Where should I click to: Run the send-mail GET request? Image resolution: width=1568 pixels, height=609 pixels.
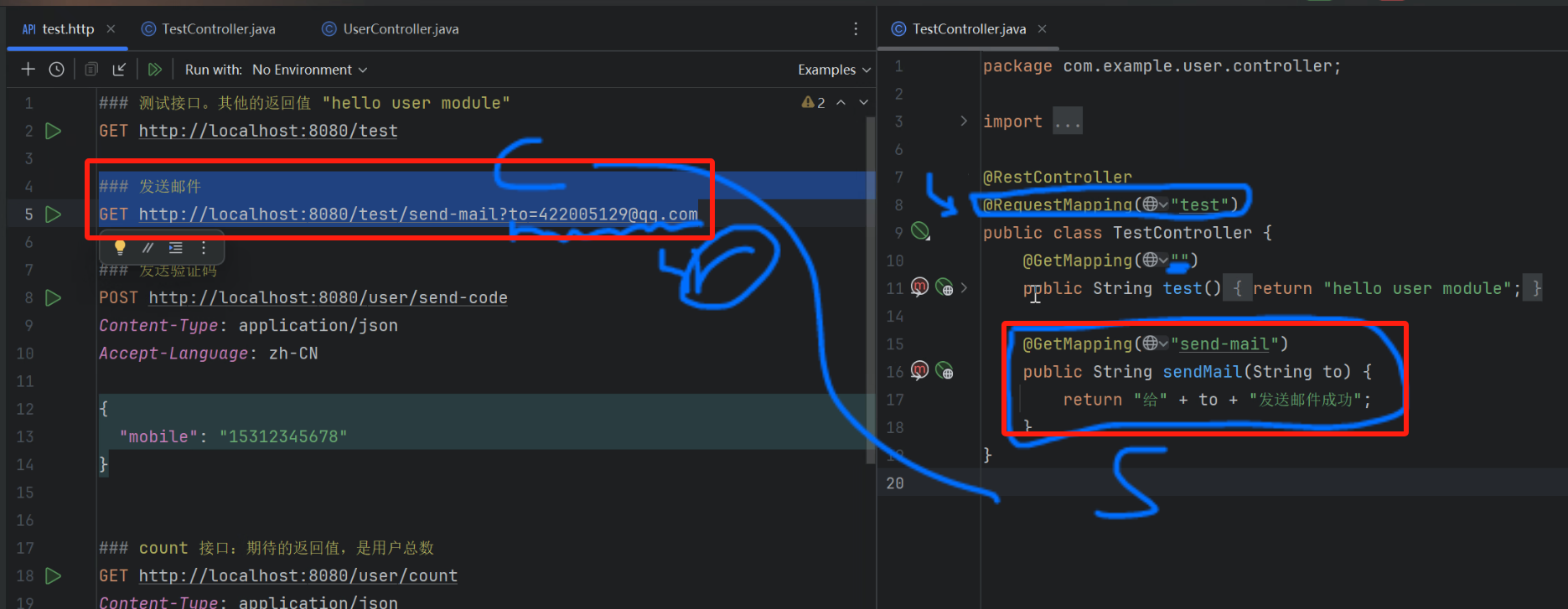point(53,214)
